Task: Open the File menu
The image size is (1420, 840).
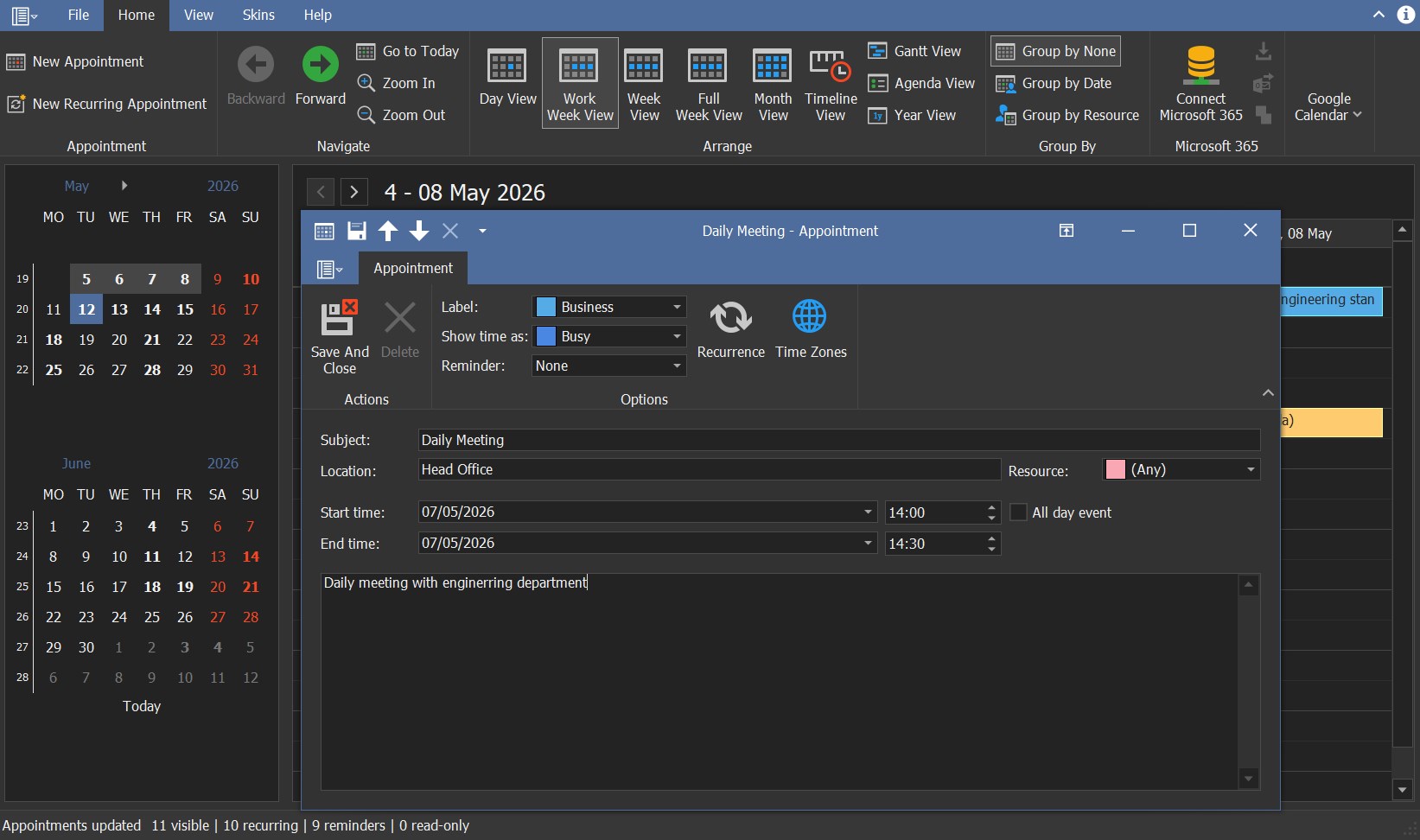Action: (79, 15)
